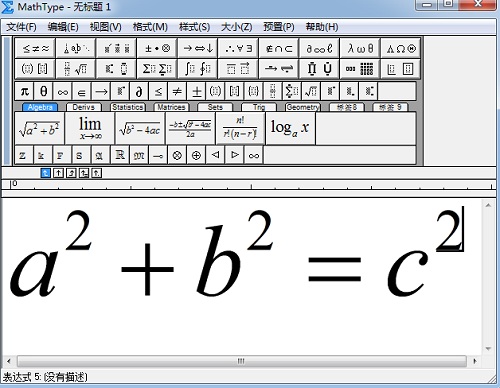
Task: Open the arrow symbols palette (→⇔↓)
Action: click(x=198, y=49)
